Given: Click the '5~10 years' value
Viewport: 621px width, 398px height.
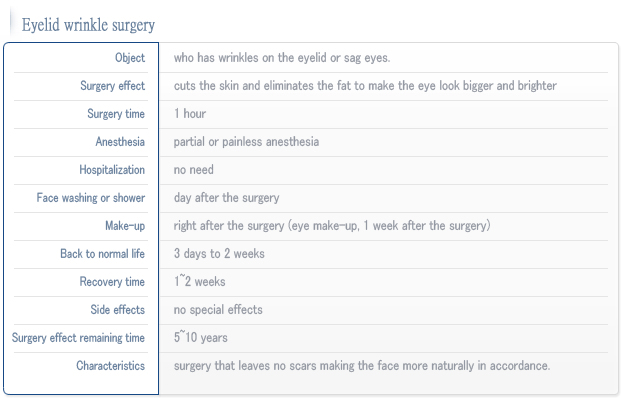Looking at the screenshot, I should tap(201, 338).
